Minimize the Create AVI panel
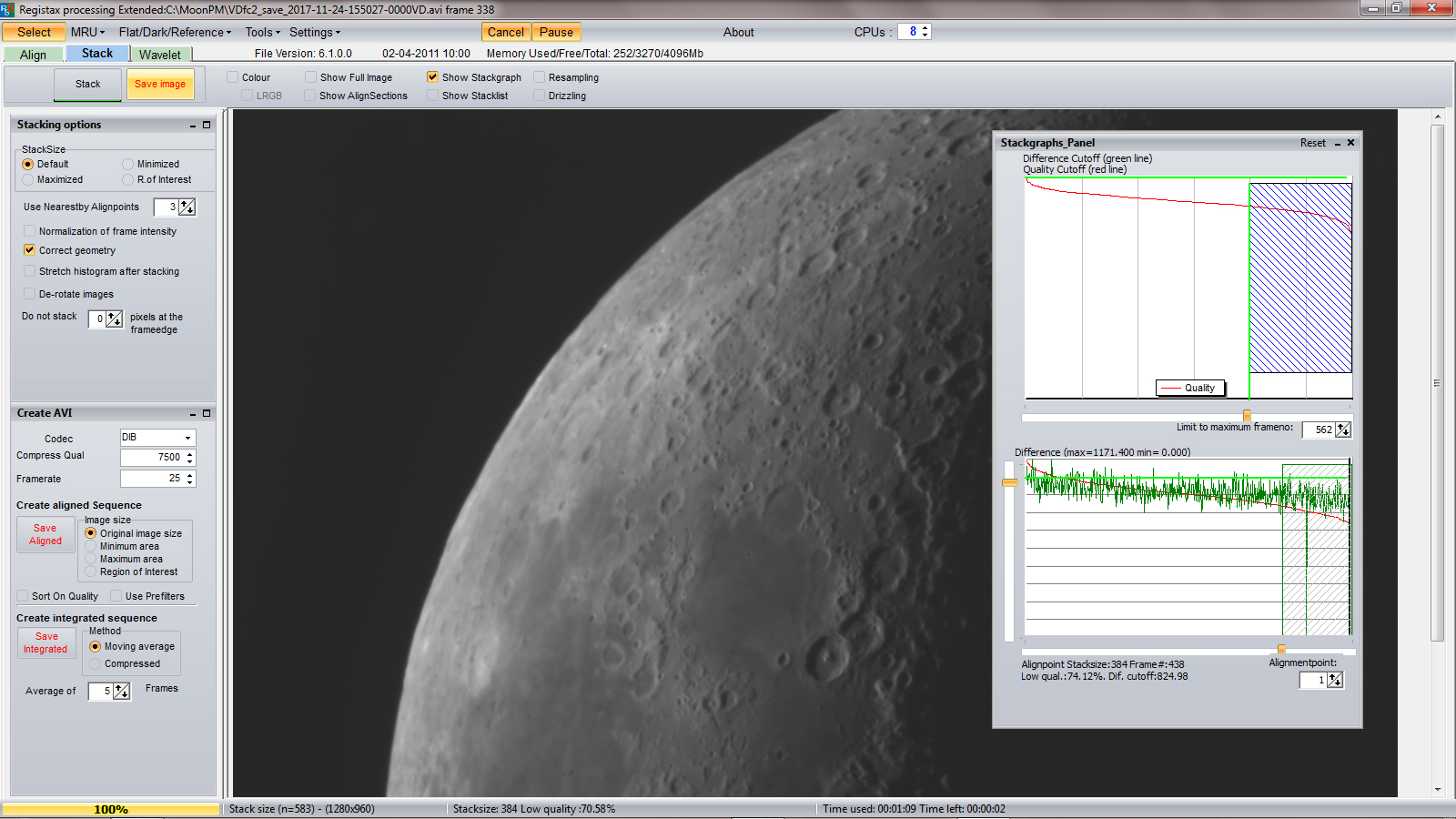1456x819 pixels. tap(193, 414)
